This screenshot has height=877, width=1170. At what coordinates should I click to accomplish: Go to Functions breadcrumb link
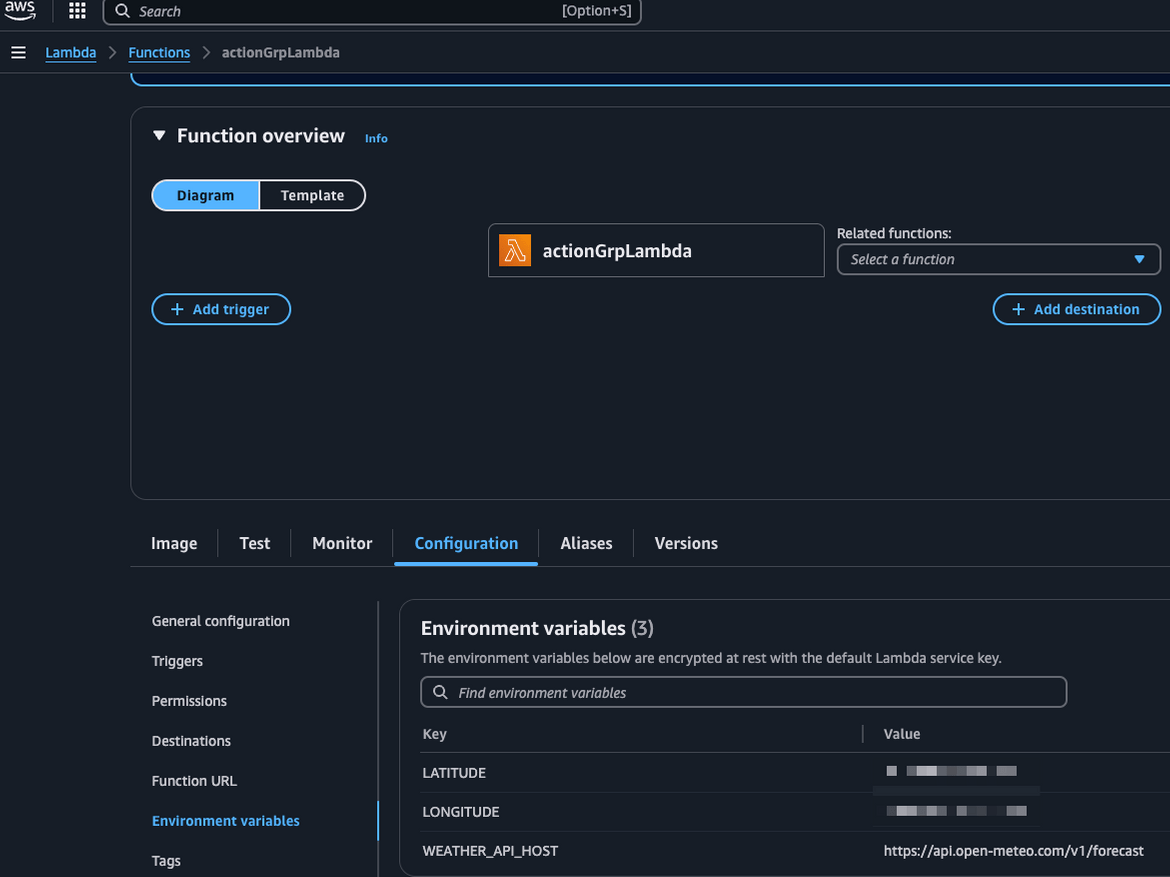pyautogui.click(x=159, y=52)
